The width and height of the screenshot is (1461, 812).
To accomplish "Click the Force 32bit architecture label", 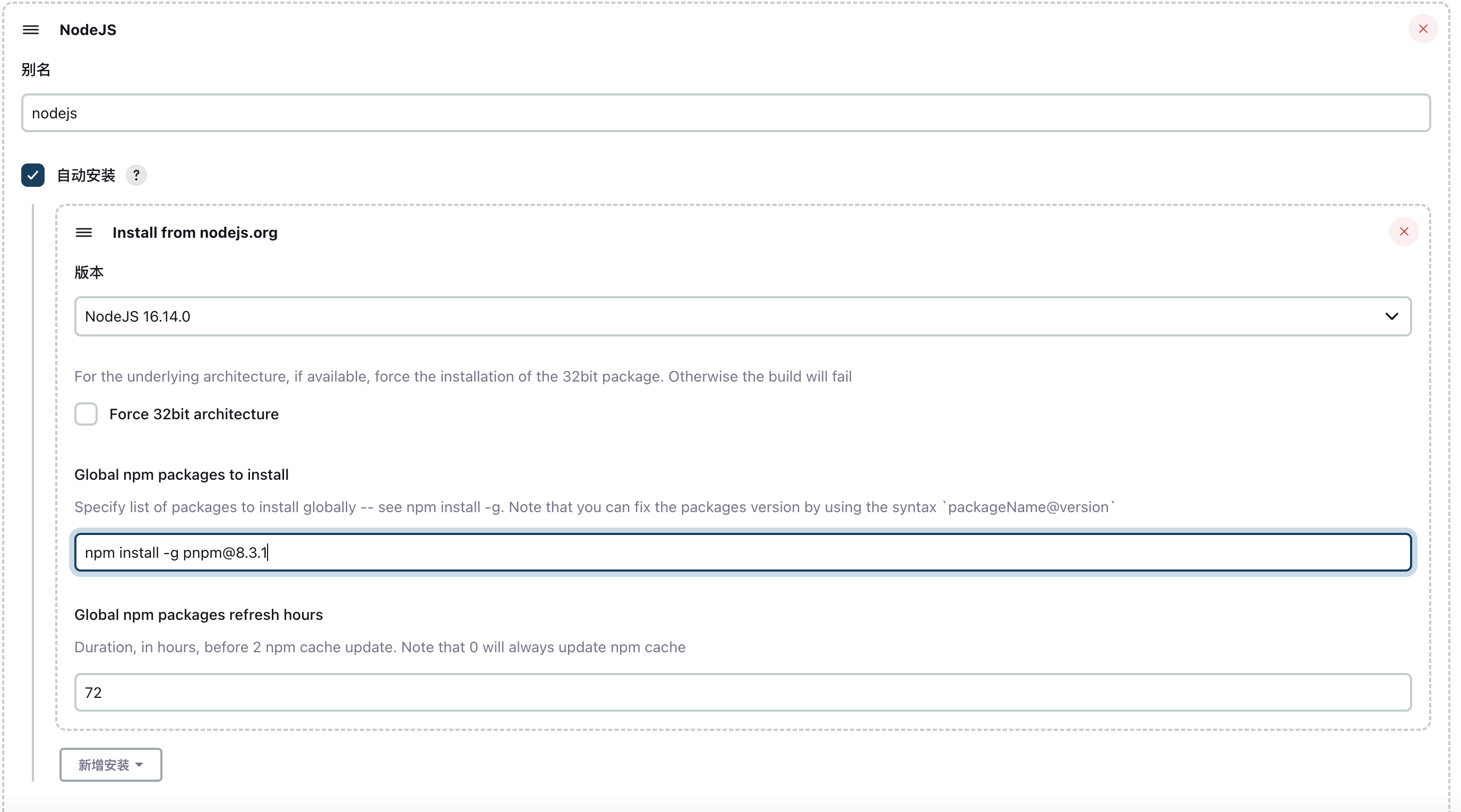I will coord(194,414).
